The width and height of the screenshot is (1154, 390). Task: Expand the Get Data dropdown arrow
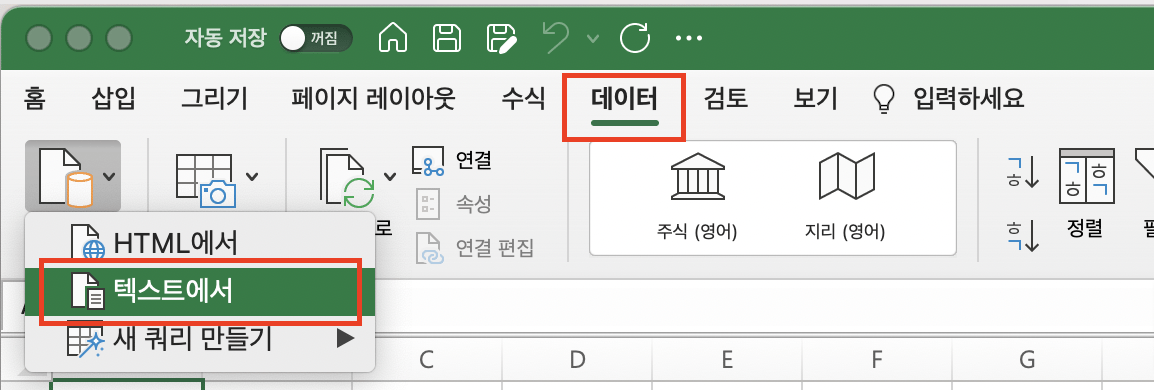click(x=109, y=176)
